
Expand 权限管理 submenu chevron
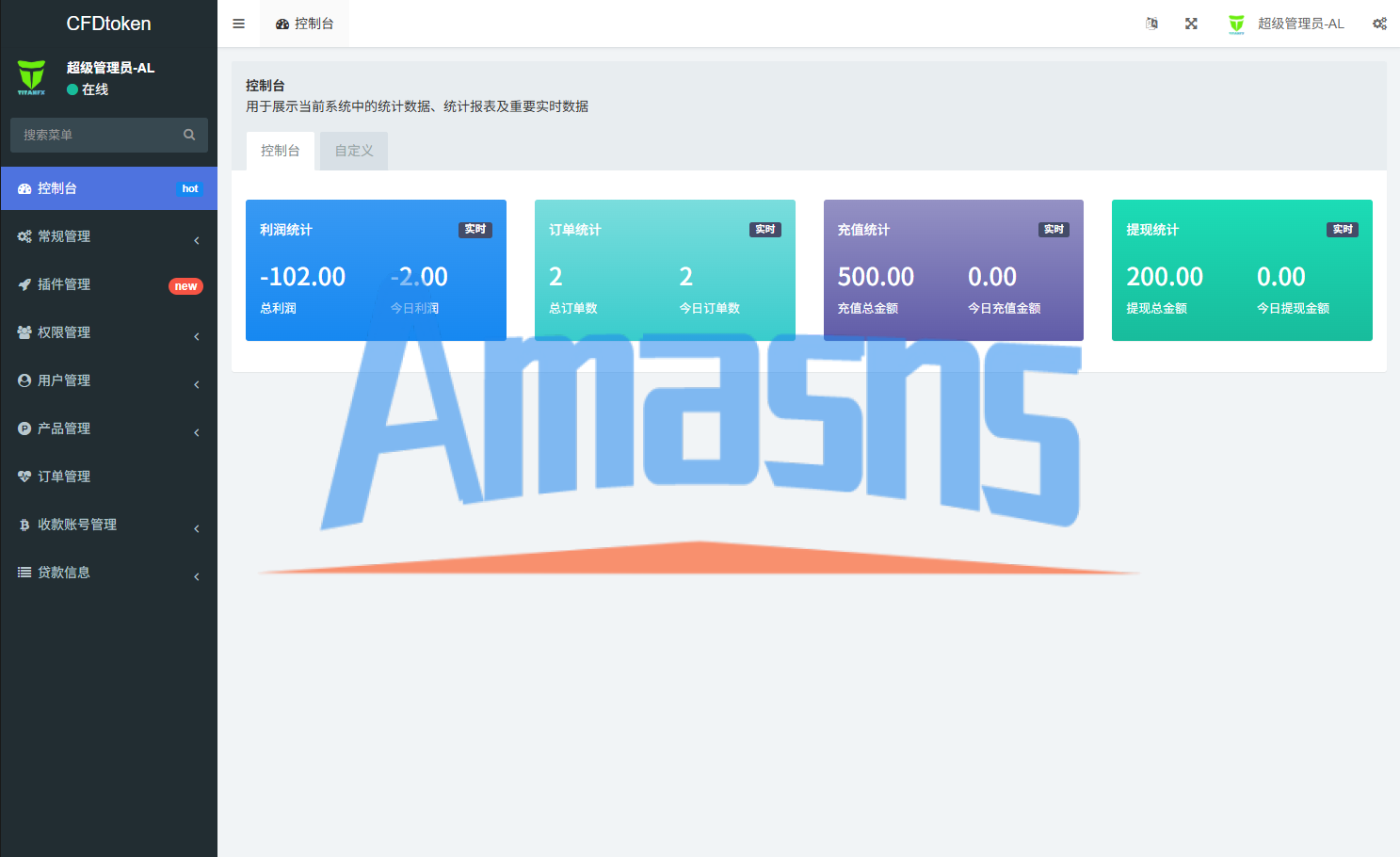[x=197, y=336]
